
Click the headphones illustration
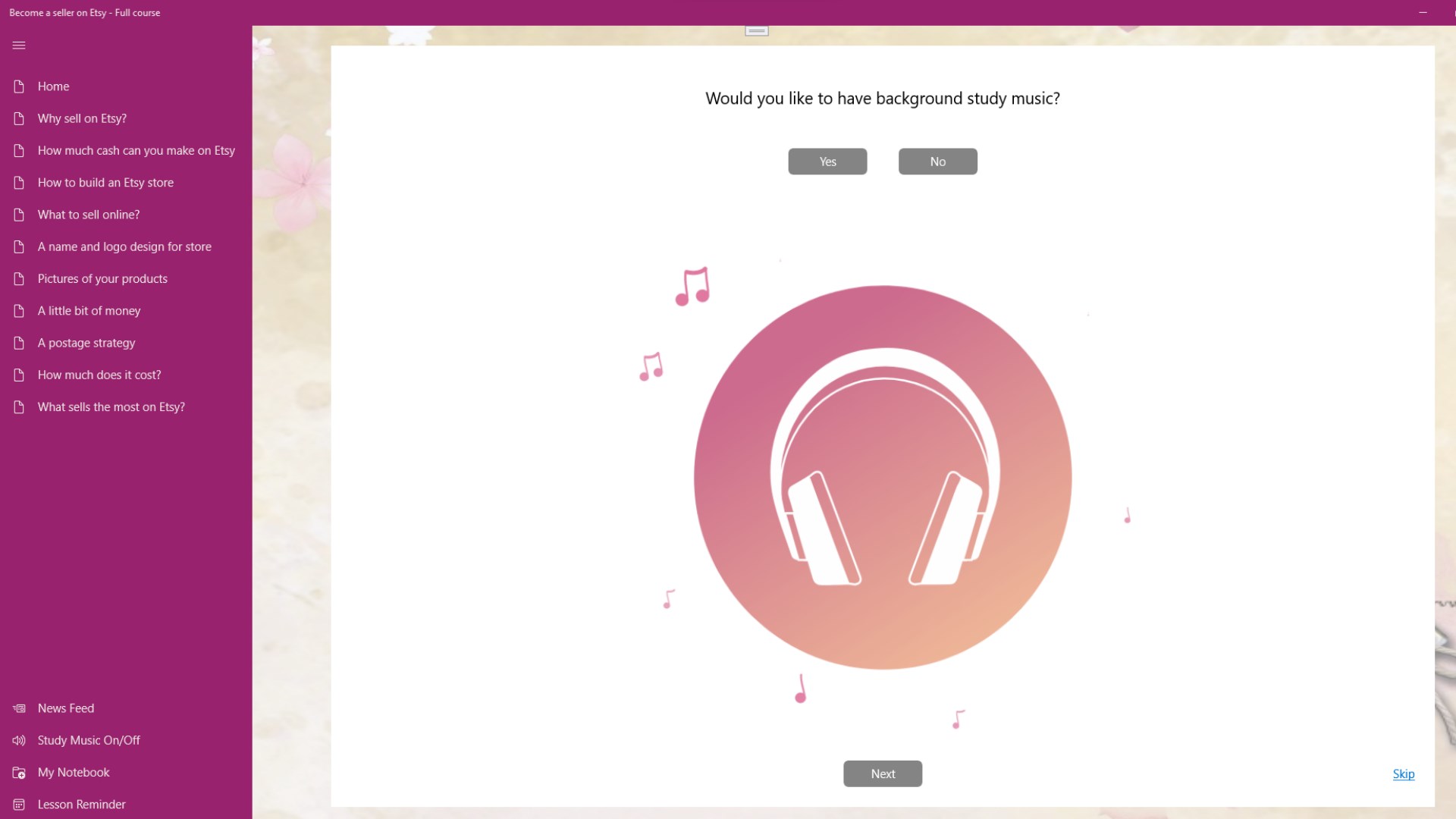pos(882,478)
